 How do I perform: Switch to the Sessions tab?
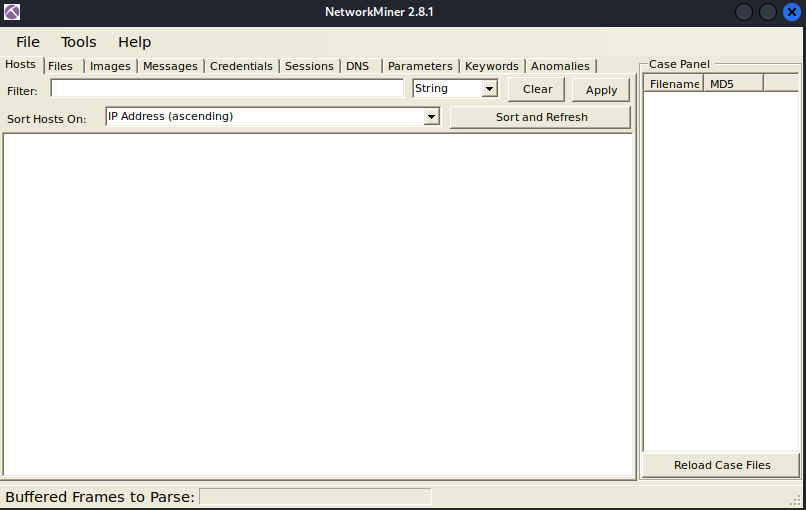click(x=309, y=66)
